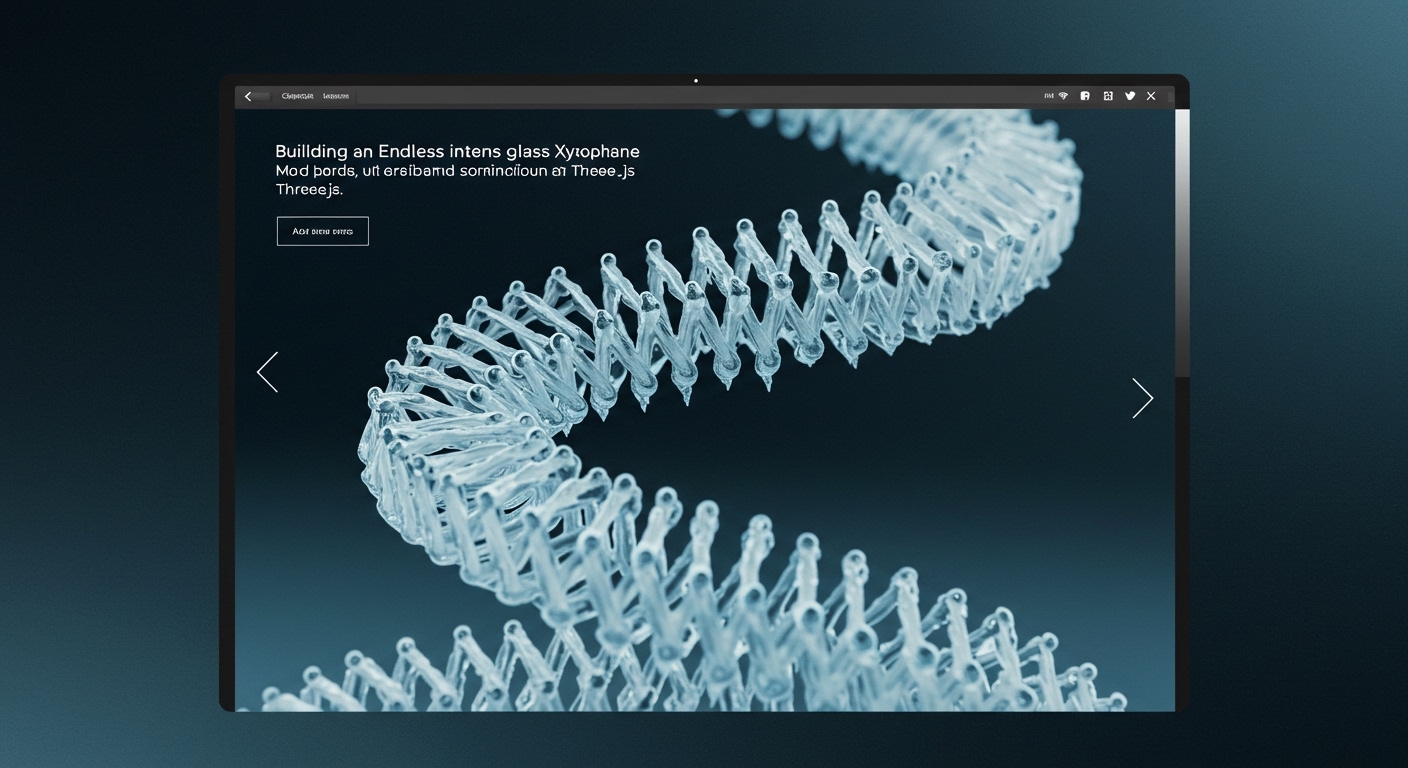
Task: Show the previous slide with left chevron
Action: (x=267, y=372)
